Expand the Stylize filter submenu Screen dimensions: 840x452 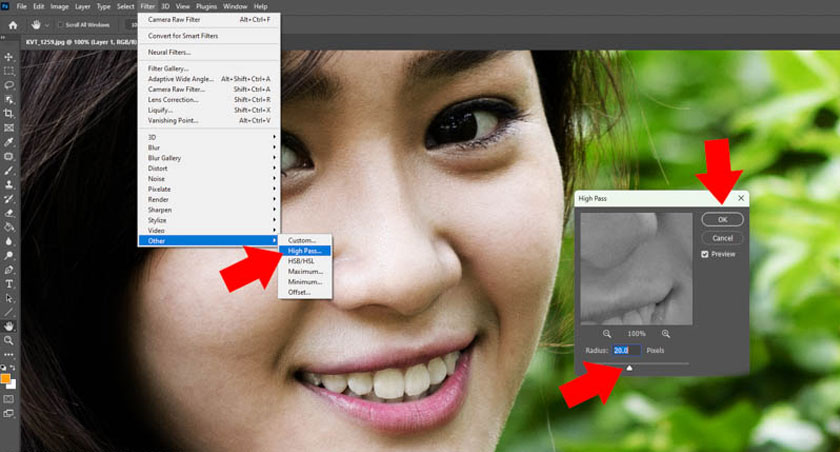click(208, 220)
